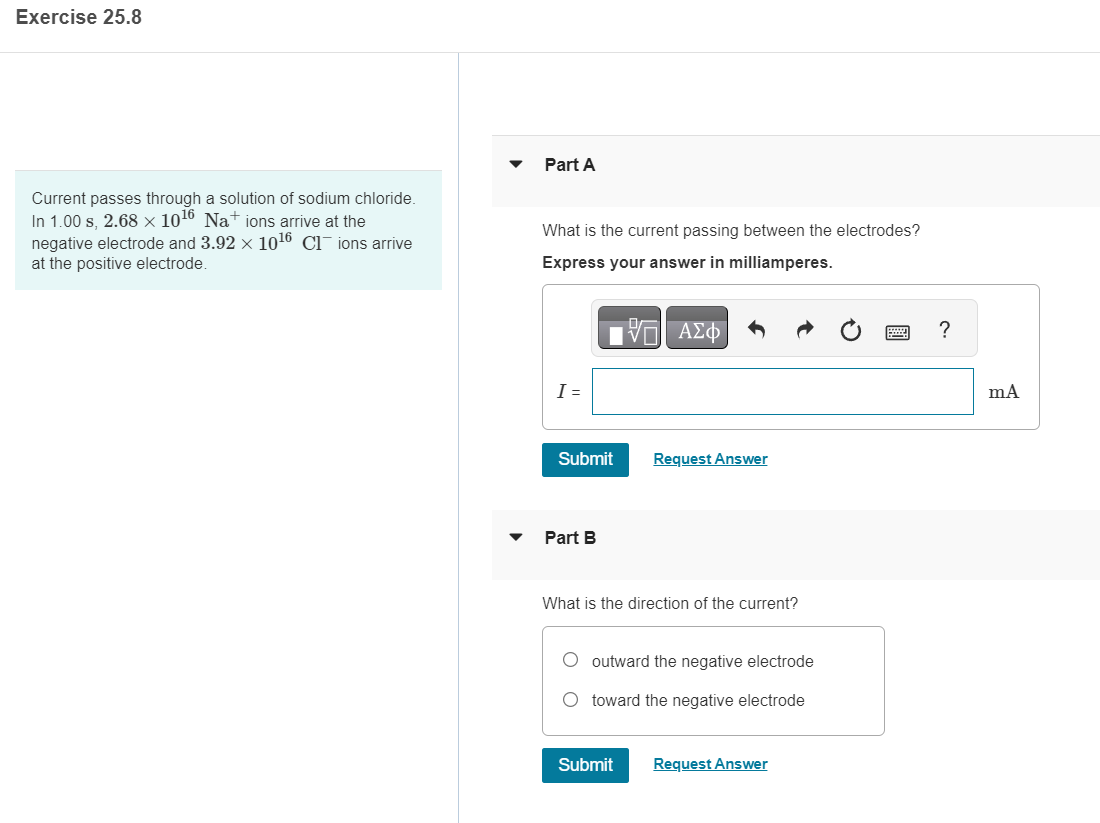Reset the answer field using the reset icon
Image resolution: width=1100 pixels, height=823 pixels.
pyautogui.click(x=850, y=328)
